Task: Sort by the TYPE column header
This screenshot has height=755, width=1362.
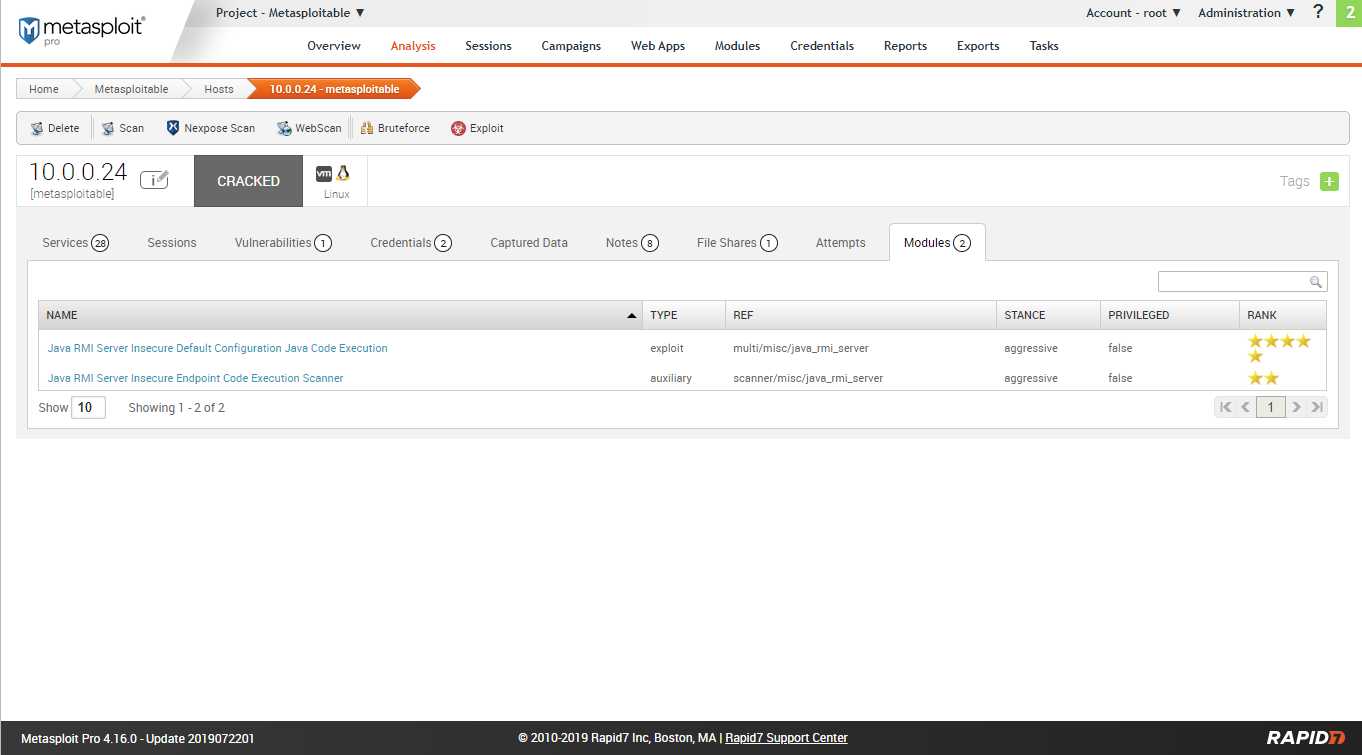Action: point(683,315)
